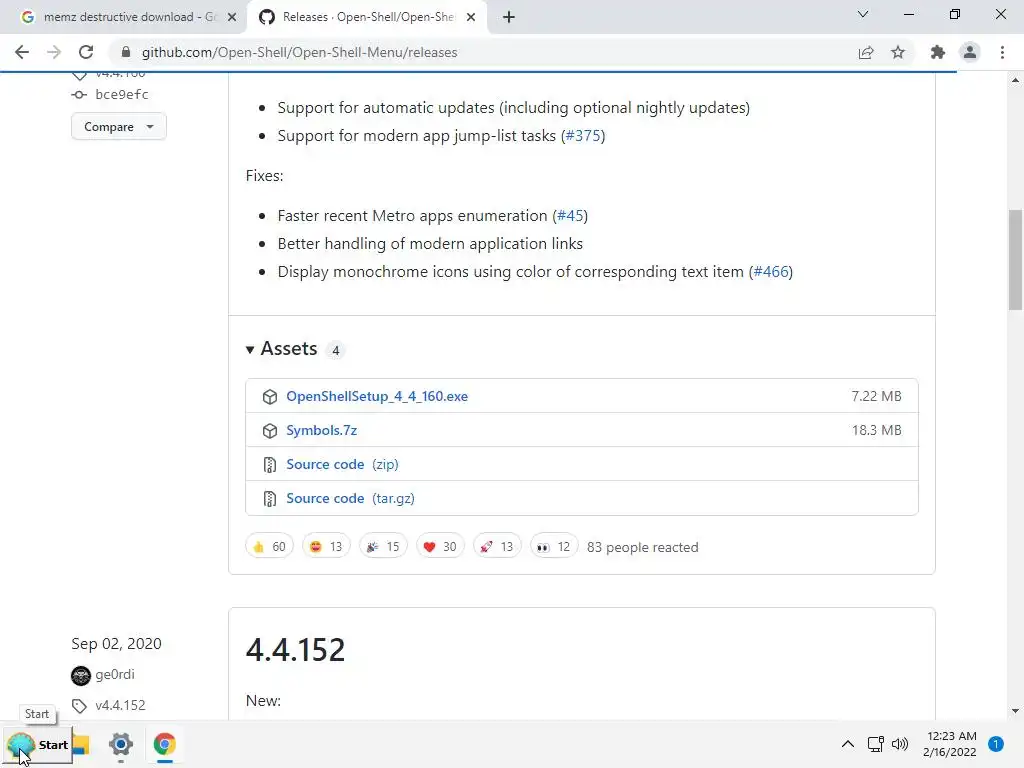Click the address bar URL
The width and height of the screenshot is (1024, 768).
coord(299,52)
